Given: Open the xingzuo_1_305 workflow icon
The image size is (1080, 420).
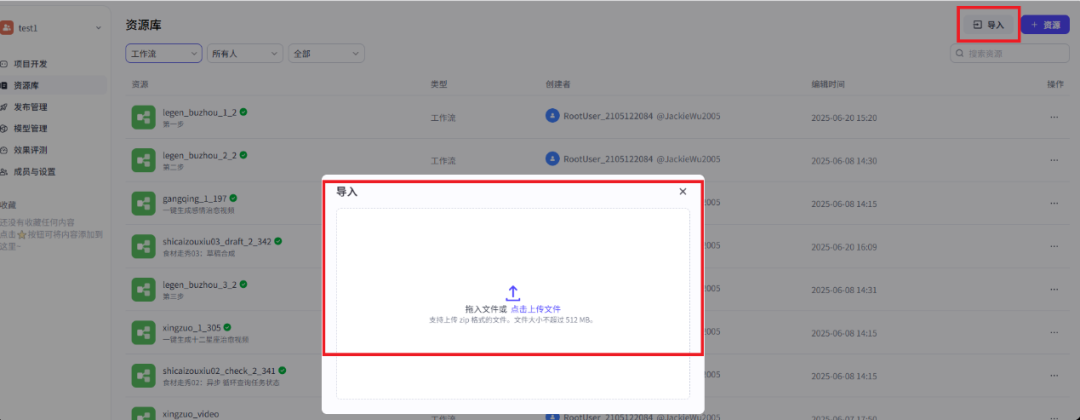Looking at the screenshot, I should tap(143, 333).
